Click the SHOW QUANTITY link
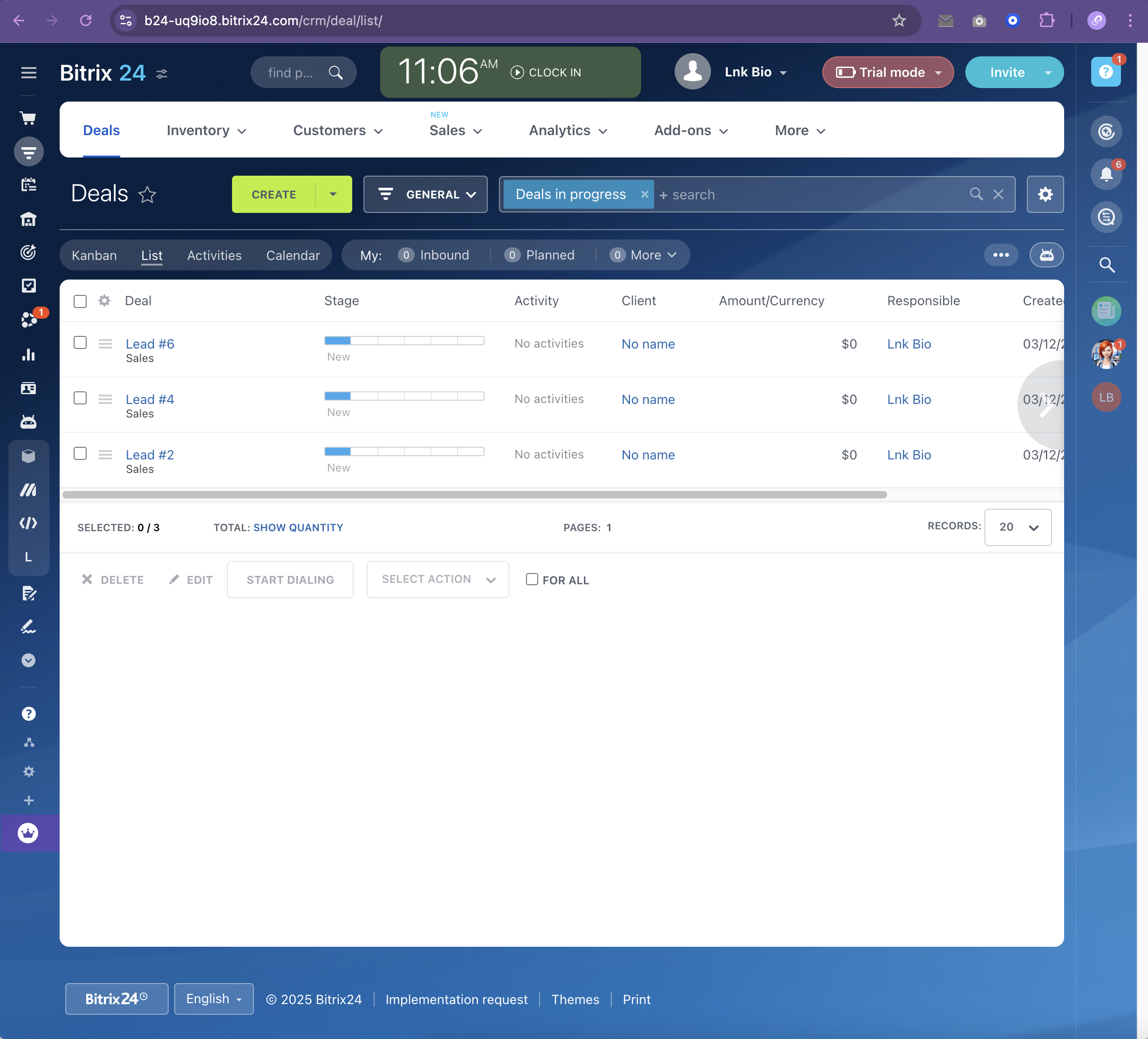This screenshot has width=1148, height=1039. [298, 528]
